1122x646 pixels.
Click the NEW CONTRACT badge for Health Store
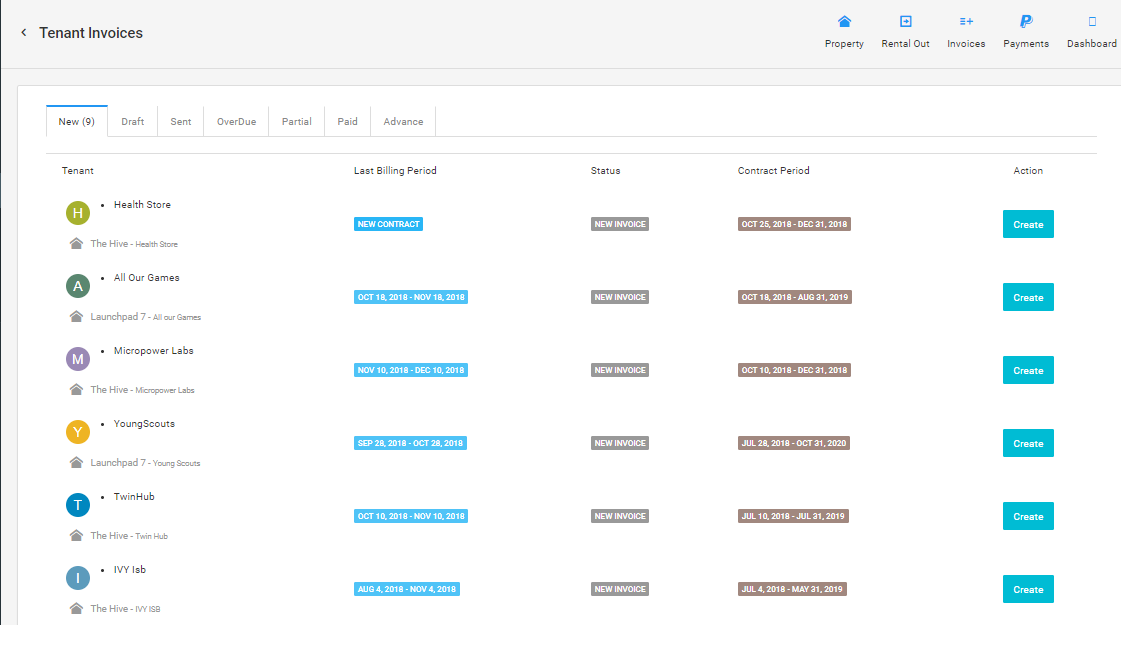(388, 225)
